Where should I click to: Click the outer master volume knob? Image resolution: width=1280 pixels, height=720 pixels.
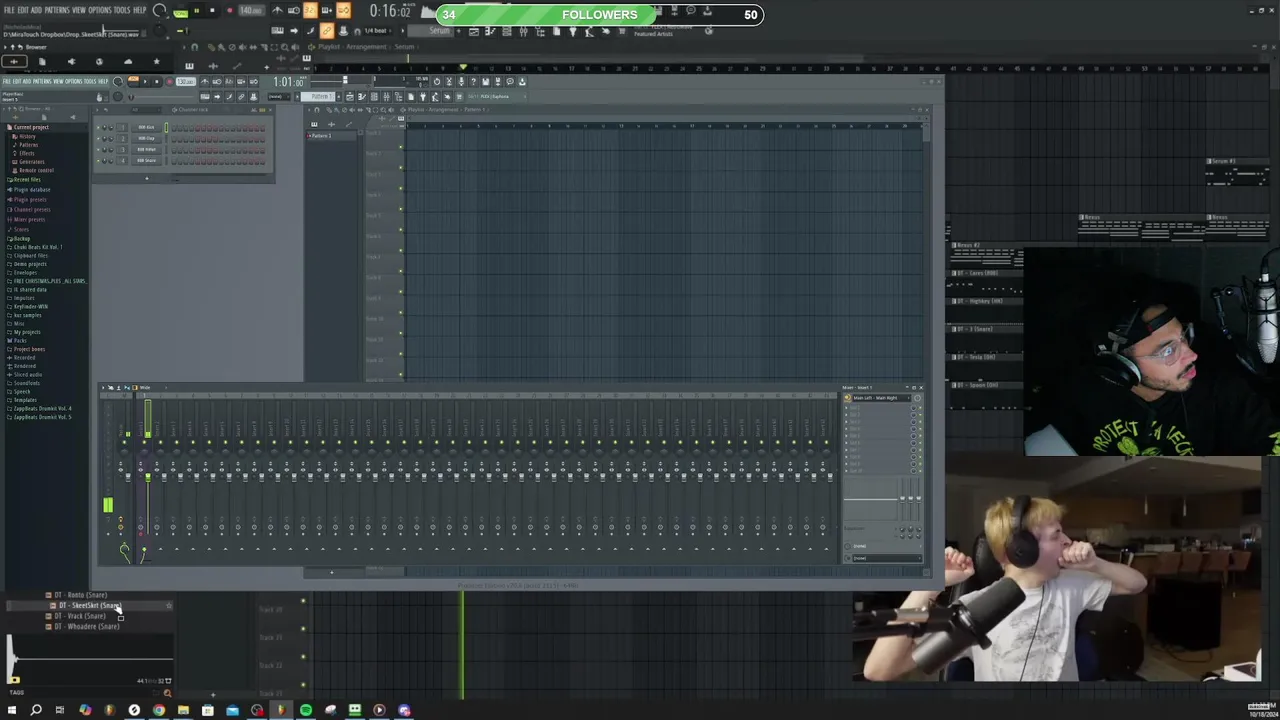[x=160, y=11]
